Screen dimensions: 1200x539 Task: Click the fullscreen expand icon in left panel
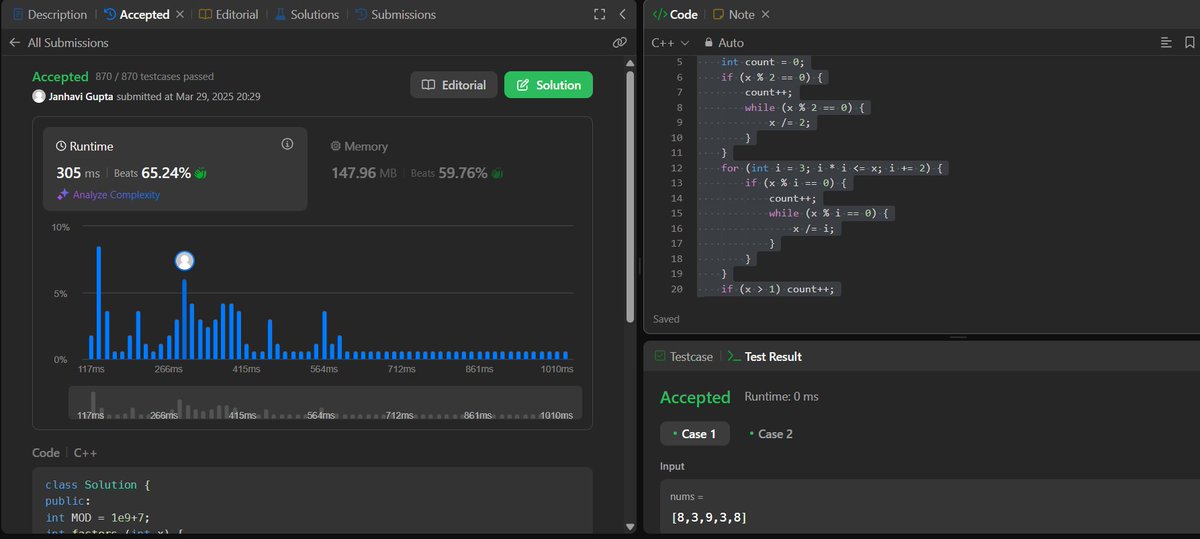599,15
